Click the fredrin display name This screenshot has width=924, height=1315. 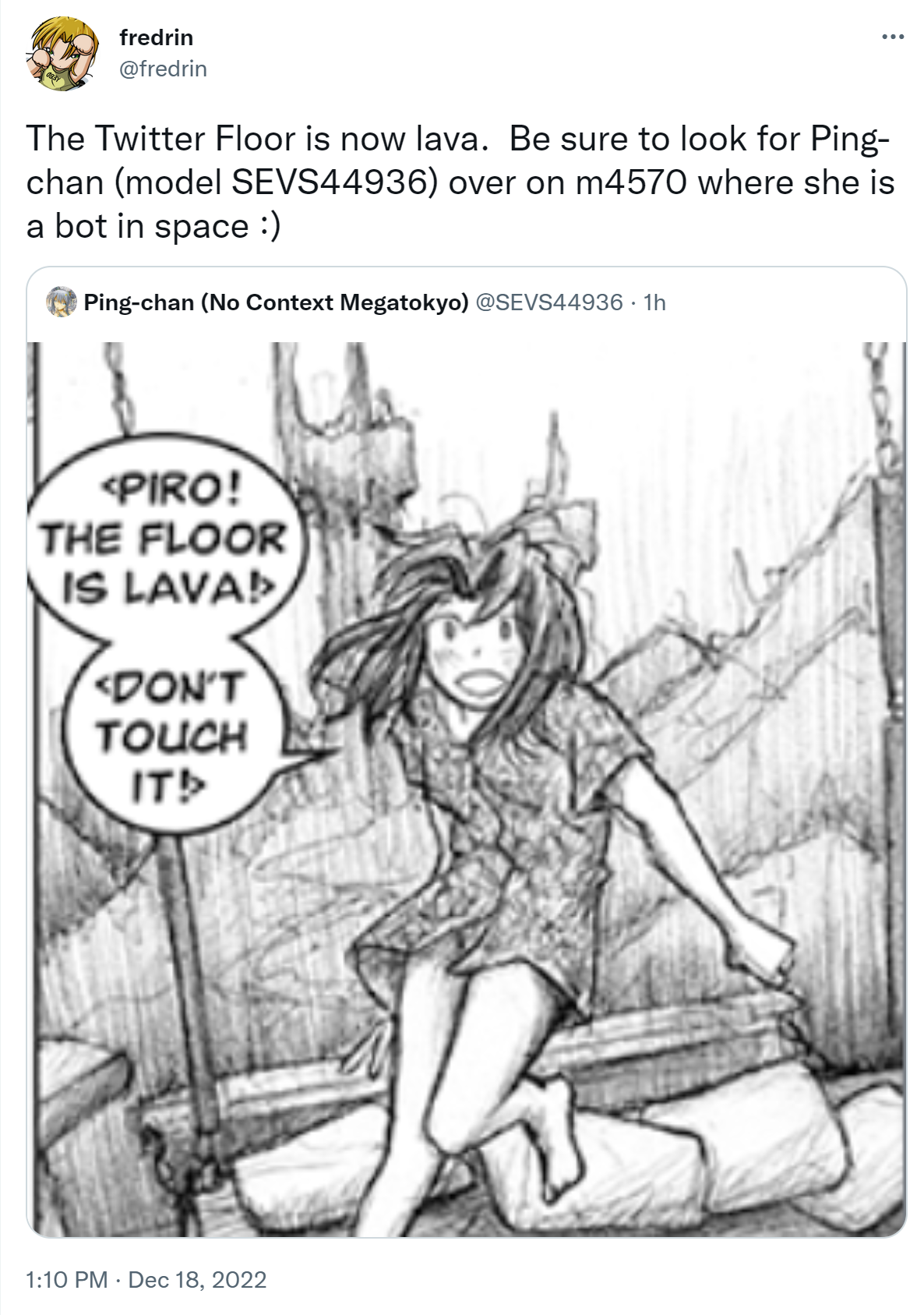(156, 37)
